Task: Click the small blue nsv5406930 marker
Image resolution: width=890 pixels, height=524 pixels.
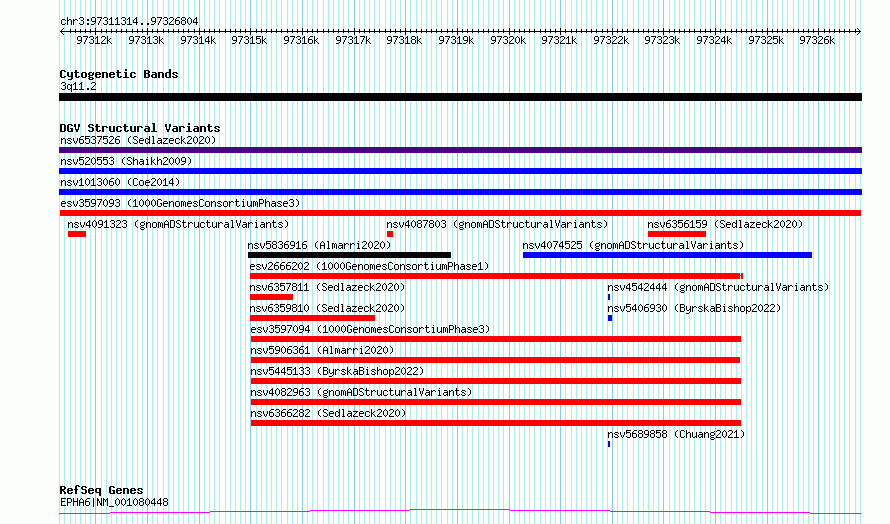Action: [610, 318]
